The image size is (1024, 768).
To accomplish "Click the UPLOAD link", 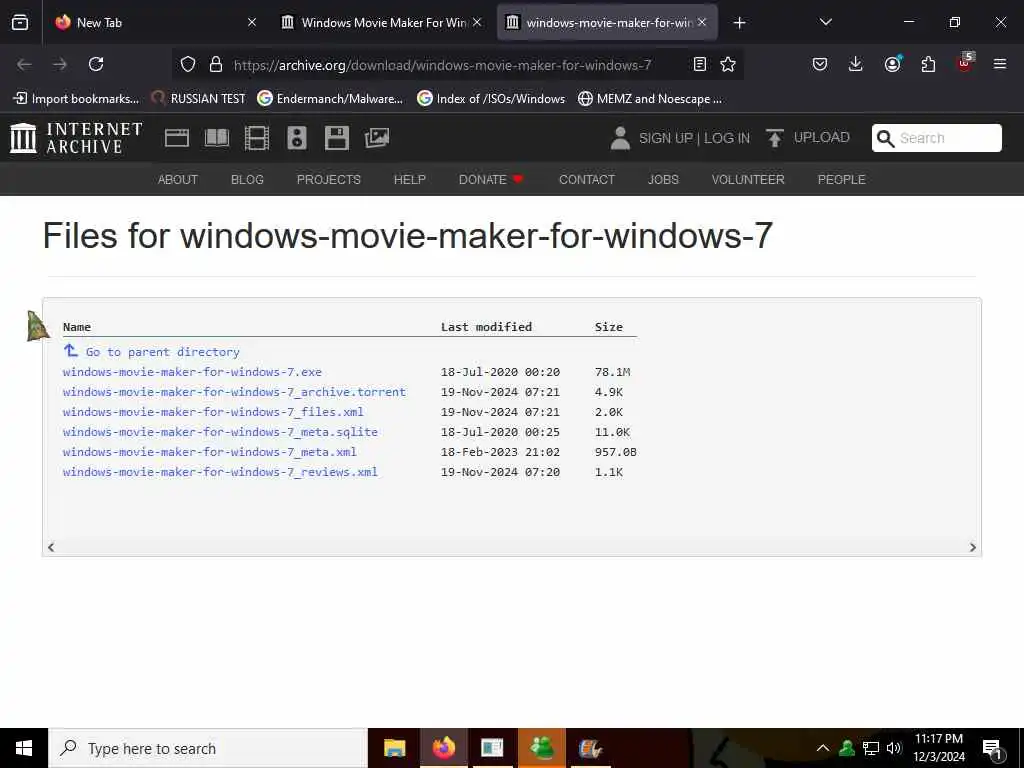I will [x=822, y=137].
